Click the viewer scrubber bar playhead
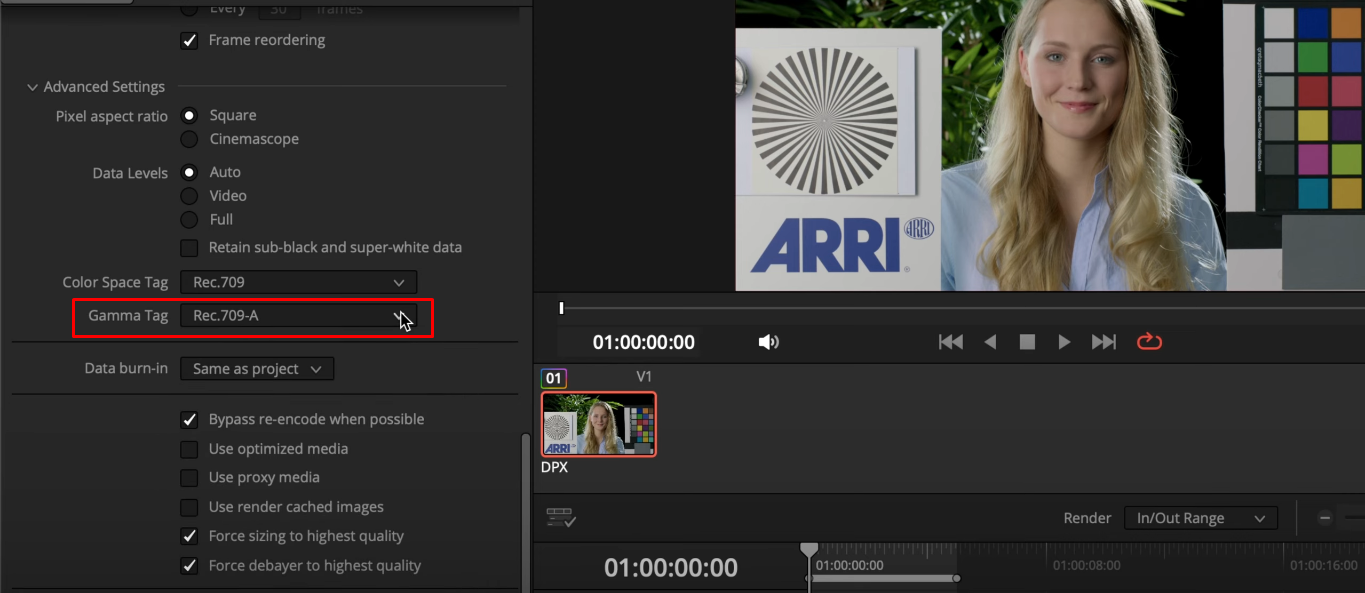The width and height of the screenshot is (1365, 593). point(561,308)
